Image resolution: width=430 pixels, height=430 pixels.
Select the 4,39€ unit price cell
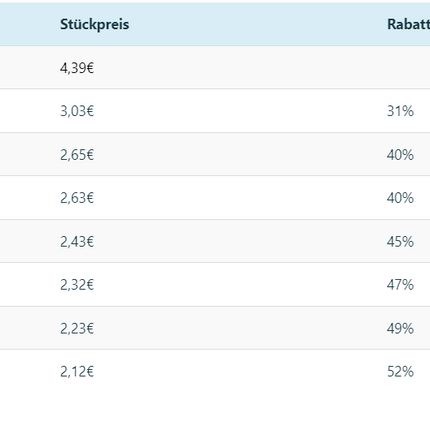point(77,68)
